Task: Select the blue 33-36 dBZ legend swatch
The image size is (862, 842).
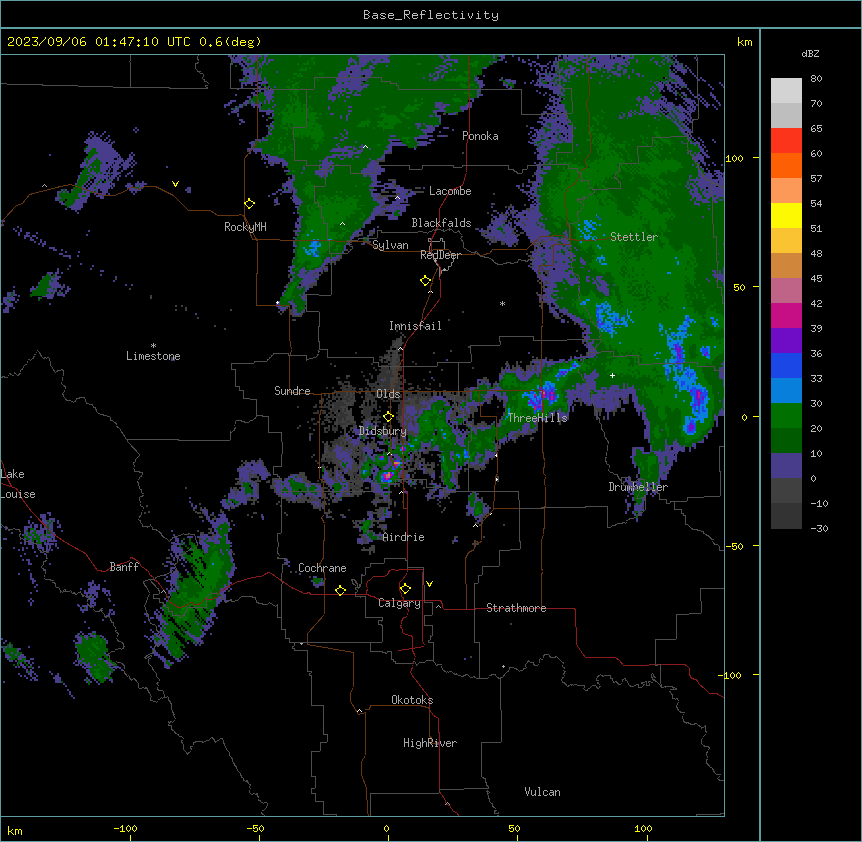Action: tap(786, 366)
